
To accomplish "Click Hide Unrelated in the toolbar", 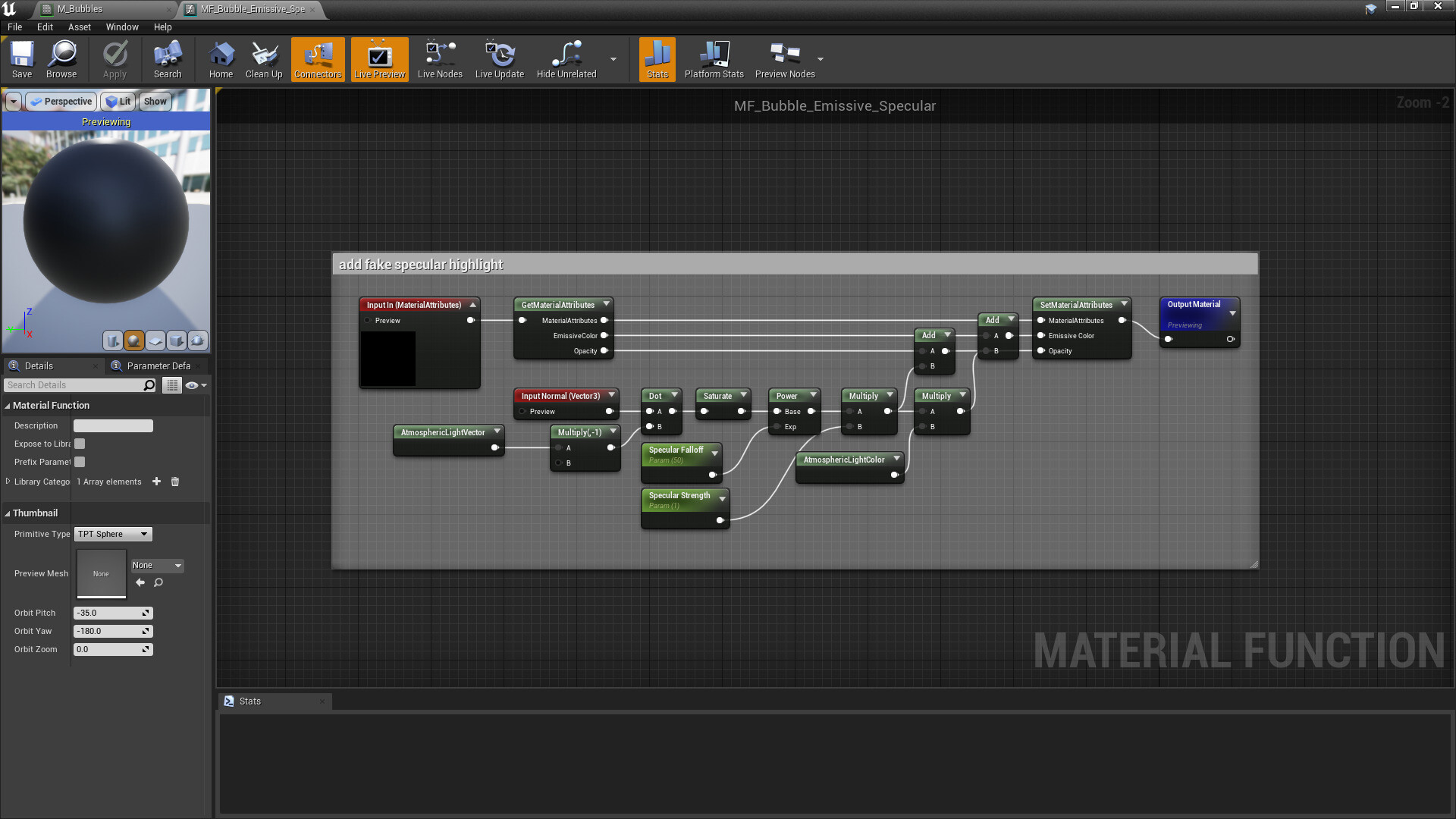I will coord(566,59).
